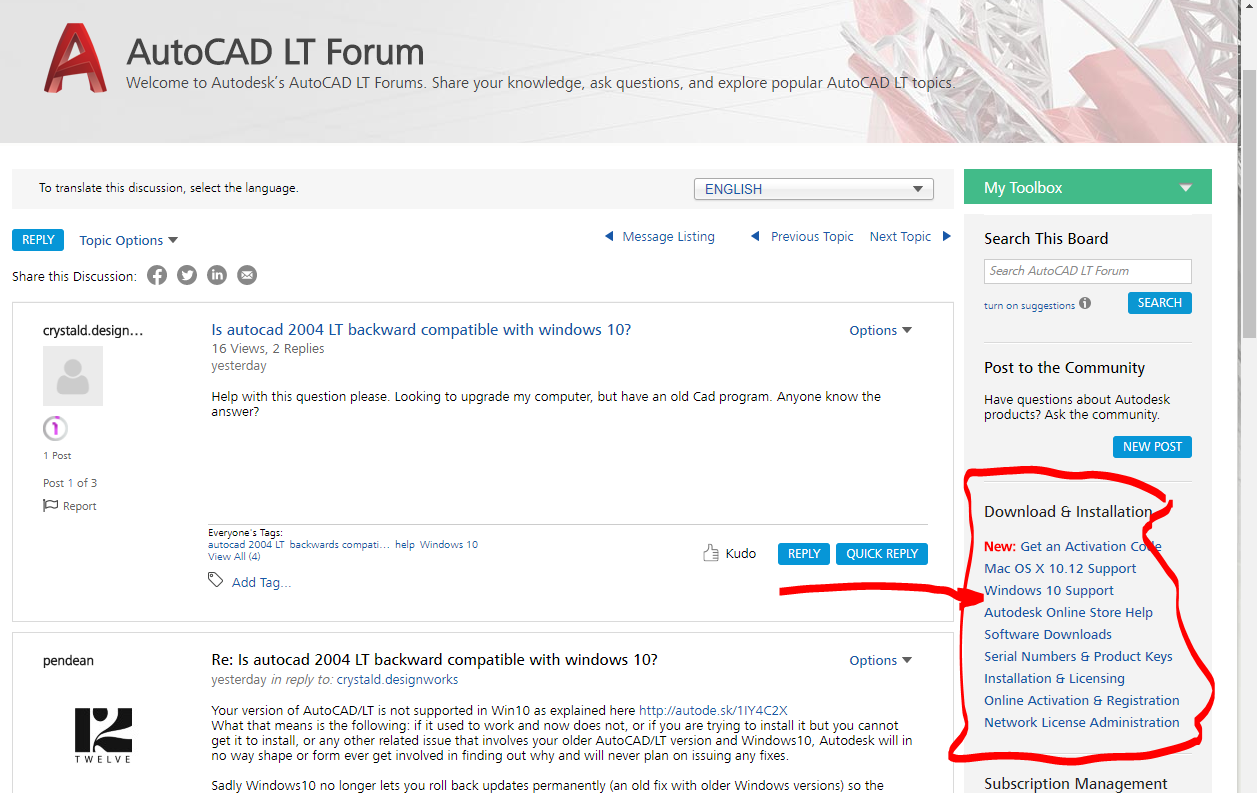Open Get an Activation Code link
This screenshot has height=793, width=1257.
point(1090,547)
